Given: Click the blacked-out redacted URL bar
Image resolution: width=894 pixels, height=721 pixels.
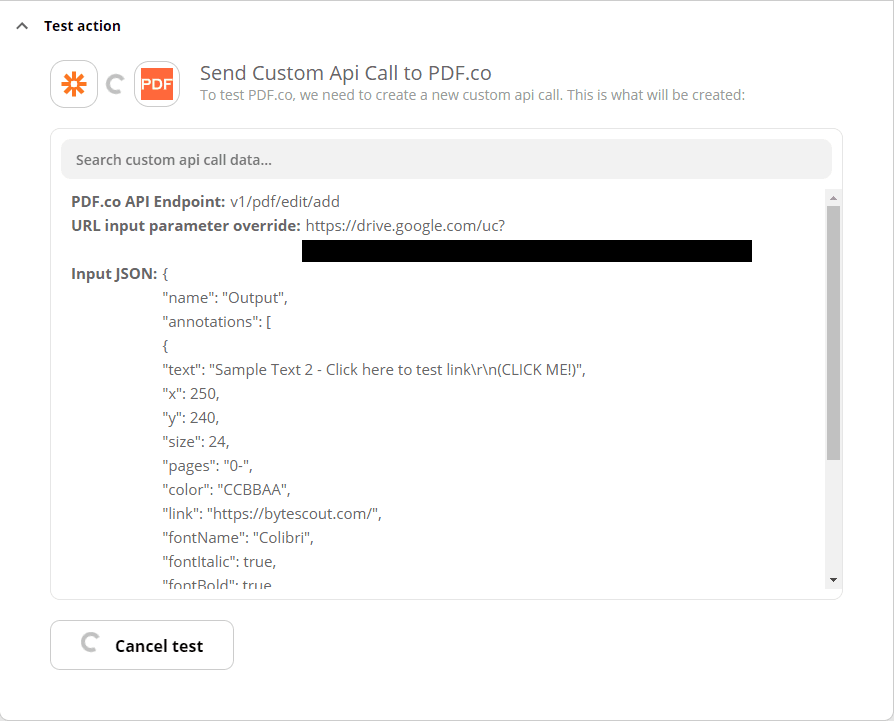Looking at the screenshot, I should click(526, 250).
